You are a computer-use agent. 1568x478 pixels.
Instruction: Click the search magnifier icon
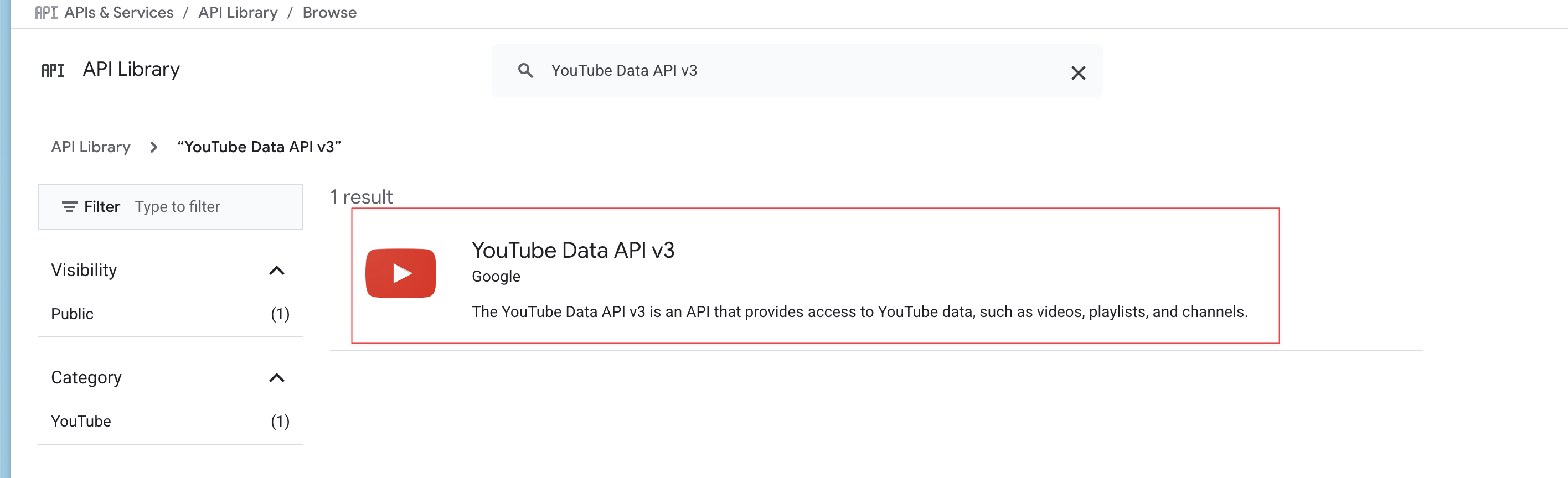pos(525,71)
